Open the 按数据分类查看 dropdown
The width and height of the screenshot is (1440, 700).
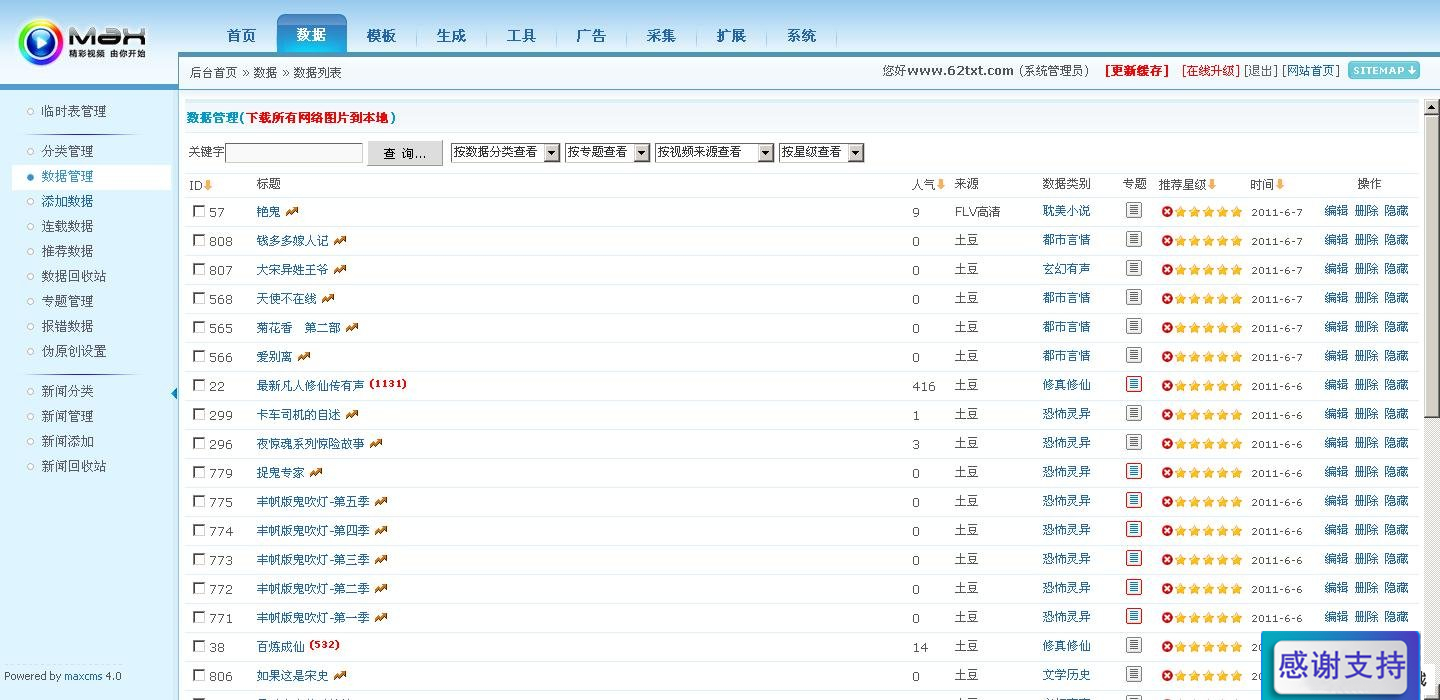[505, 152]
